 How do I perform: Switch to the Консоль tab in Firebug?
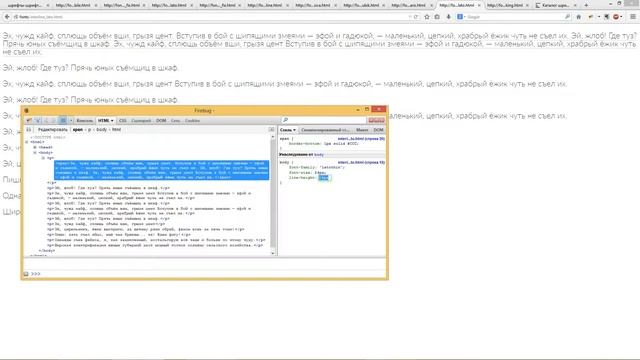(x=84, y=121)
